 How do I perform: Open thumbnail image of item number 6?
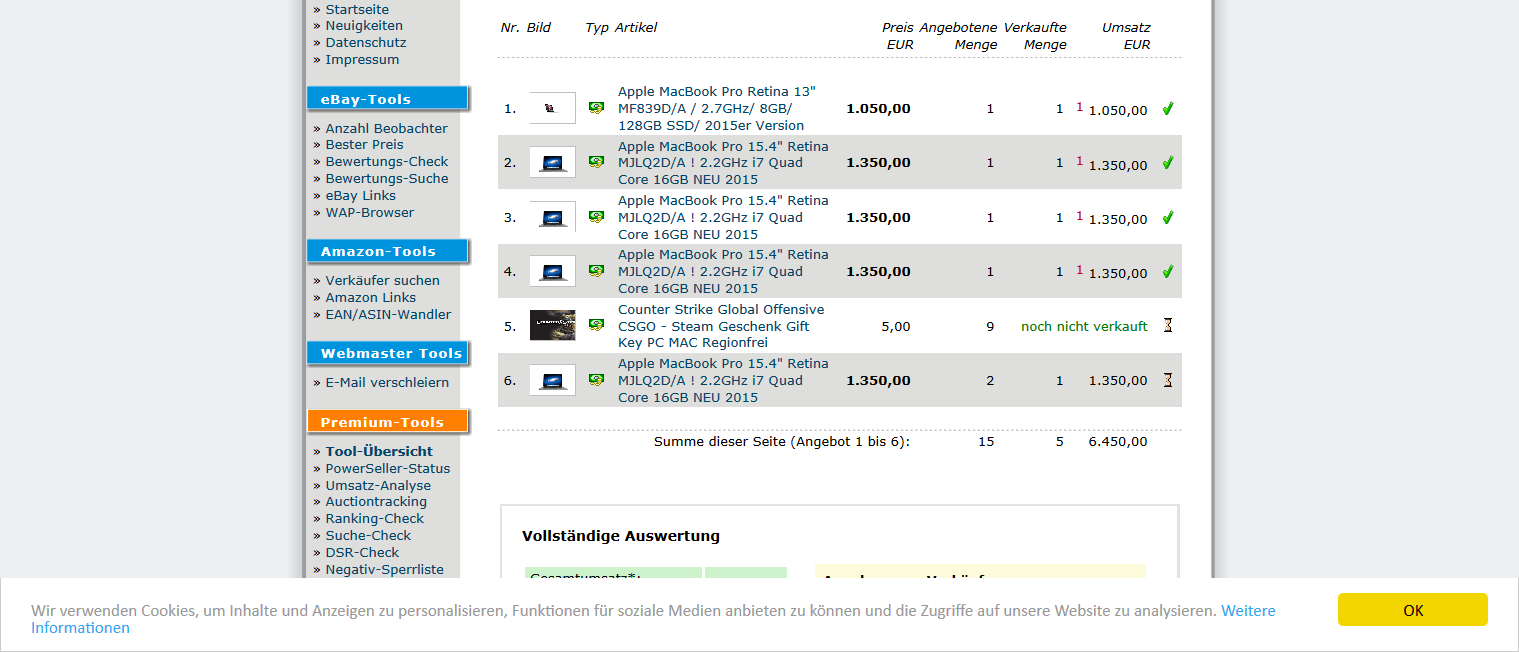552,380
